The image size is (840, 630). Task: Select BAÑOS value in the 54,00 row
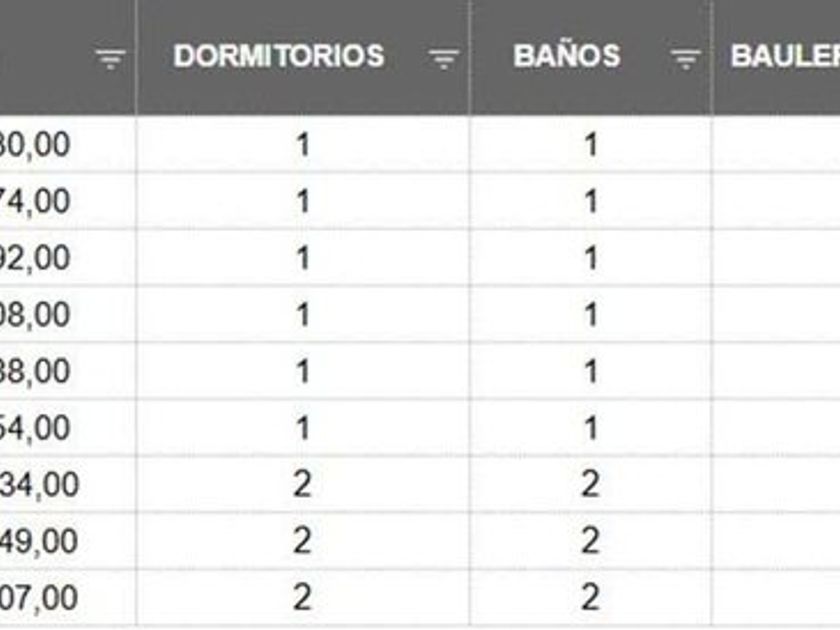pyautogui.click(x=590, y=428)
